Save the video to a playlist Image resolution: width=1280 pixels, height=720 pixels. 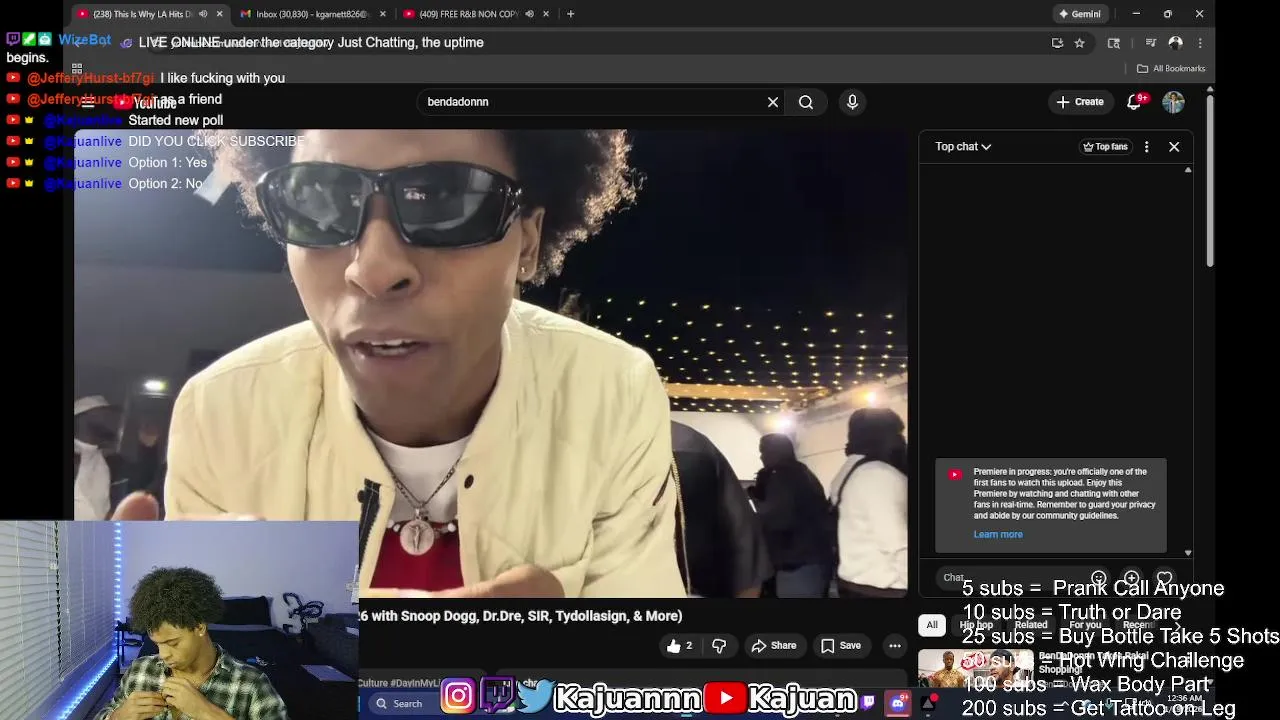(840, 646)
